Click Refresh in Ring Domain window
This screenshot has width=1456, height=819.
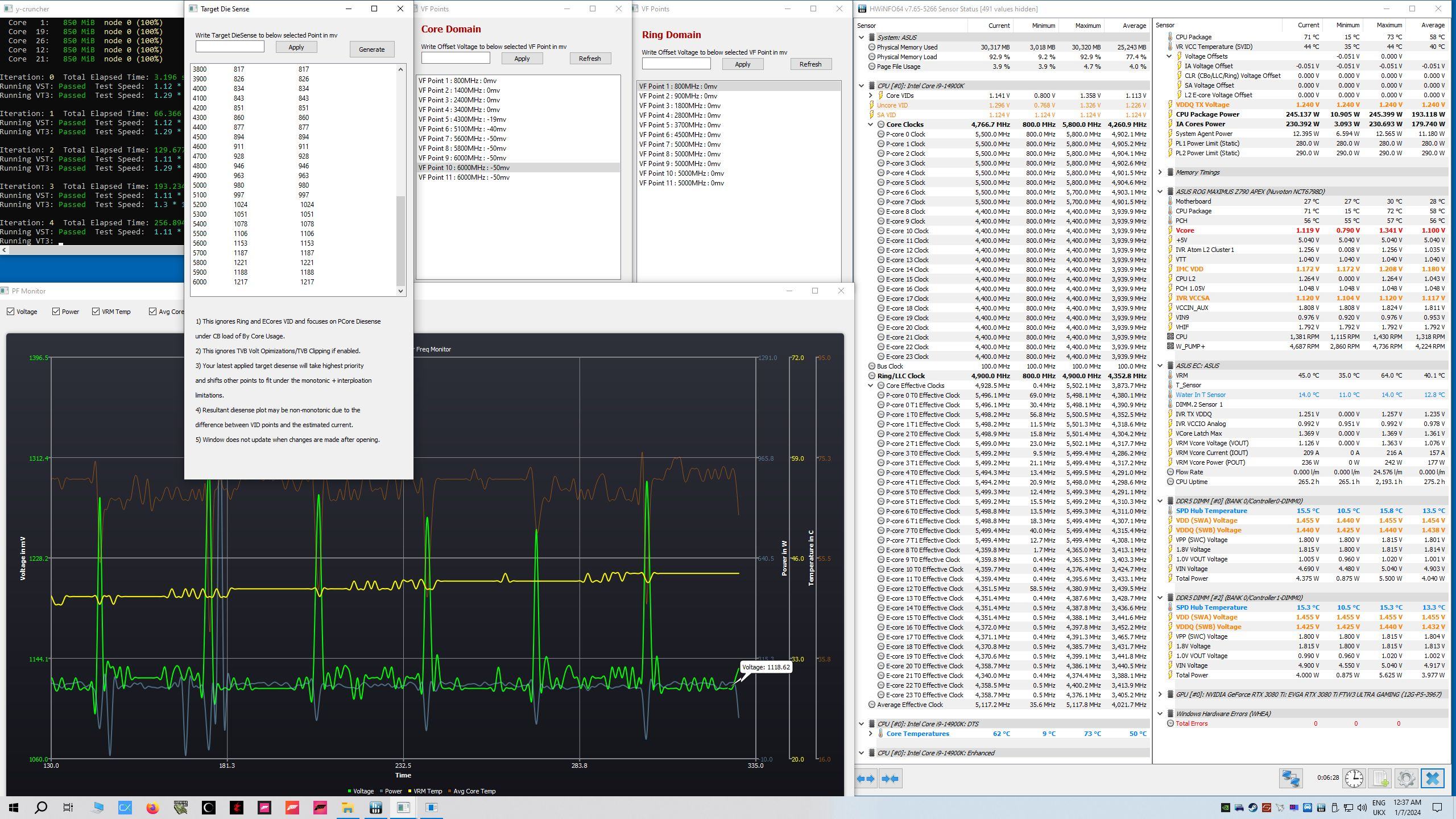(x=810, y=64)
